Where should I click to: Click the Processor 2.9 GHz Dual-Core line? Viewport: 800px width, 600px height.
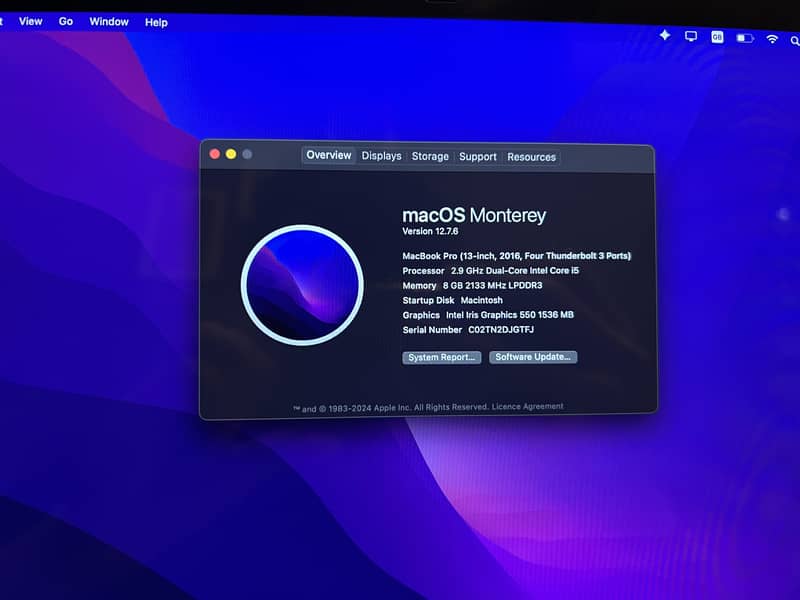490,270
